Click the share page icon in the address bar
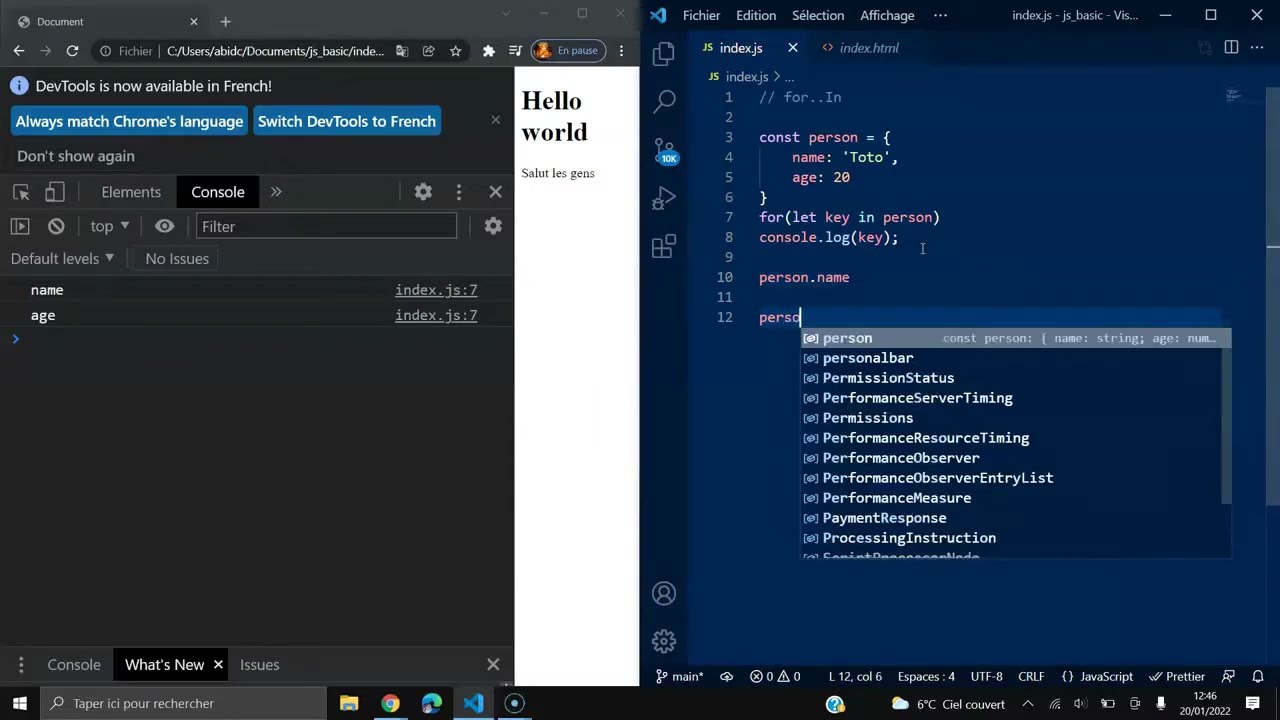Viewport: 1280px width, 720px height. (429, 51)
